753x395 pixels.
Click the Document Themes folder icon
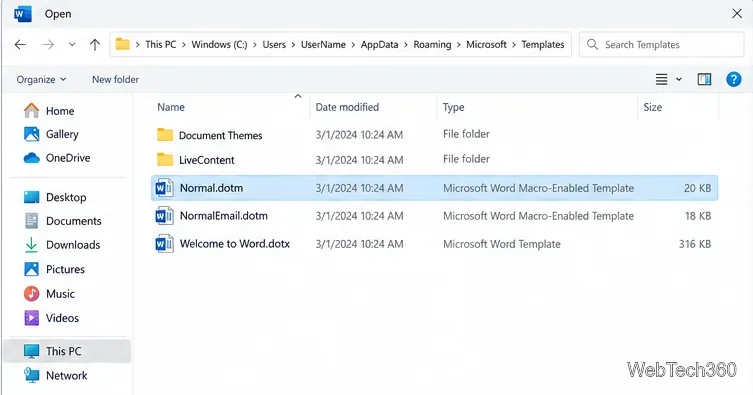(165, 135)
